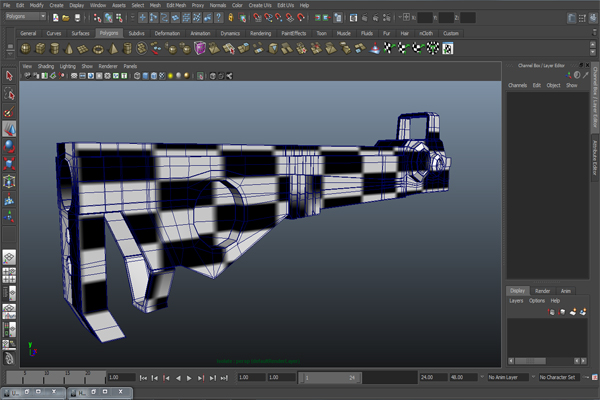
Task: Open the Create UVs menu
Action: [260, 5]
